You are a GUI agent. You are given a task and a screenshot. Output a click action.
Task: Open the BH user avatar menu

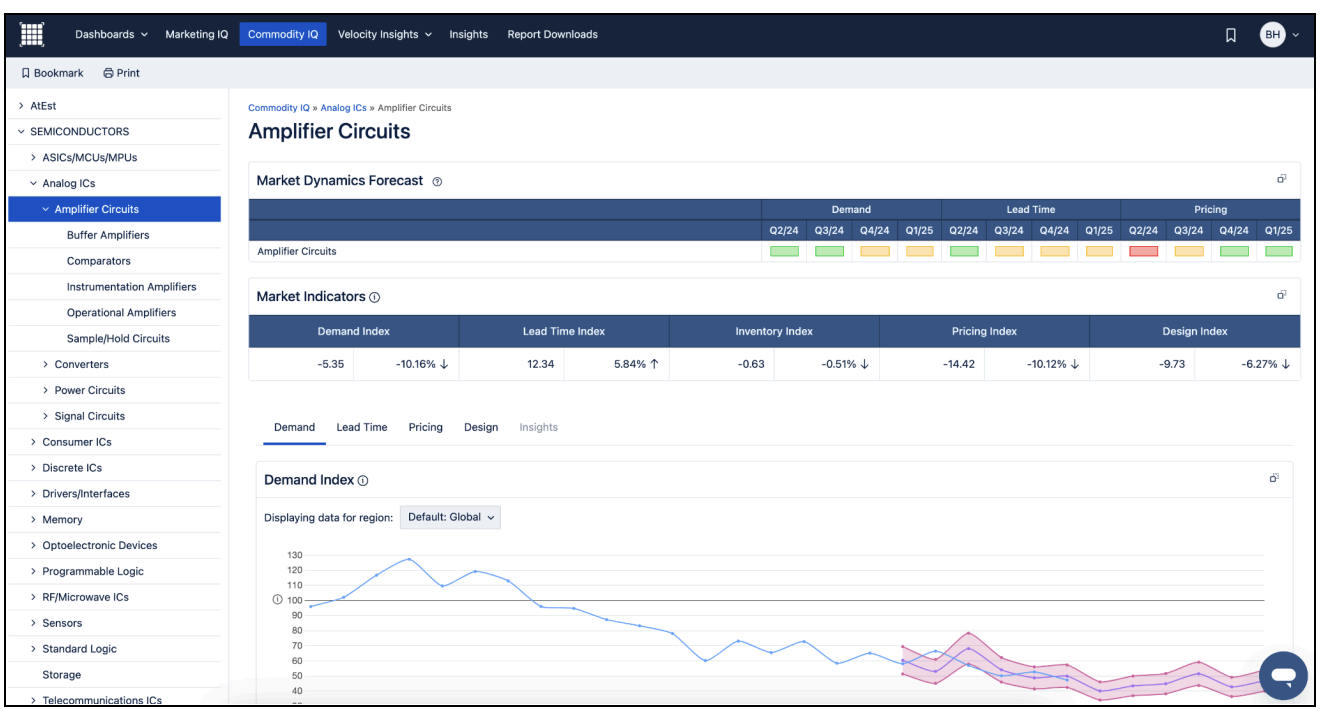tap(1278, 35)
